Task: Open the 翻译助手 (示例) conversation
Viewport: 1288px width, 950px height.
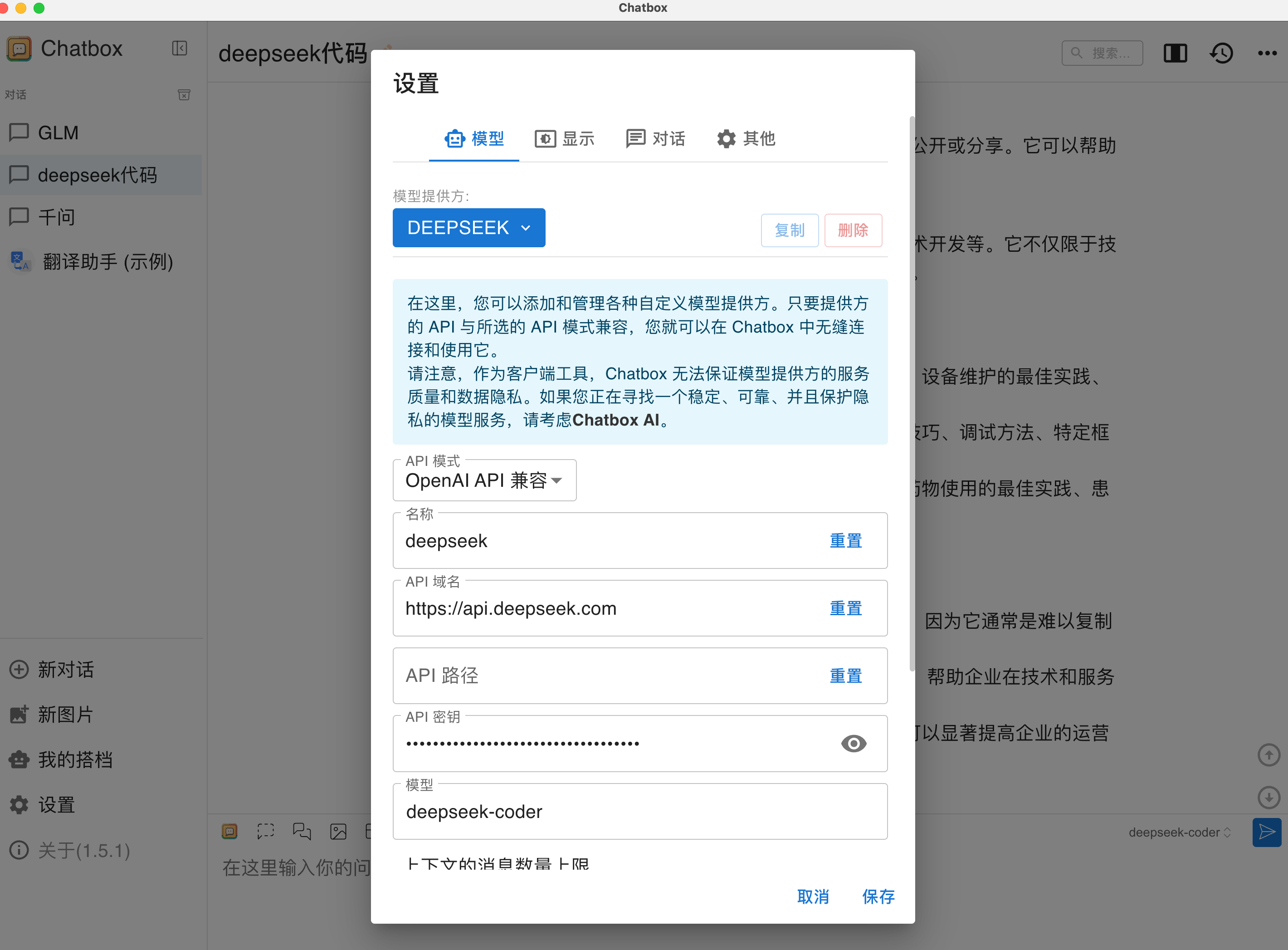Action: (x=101, y=262)
